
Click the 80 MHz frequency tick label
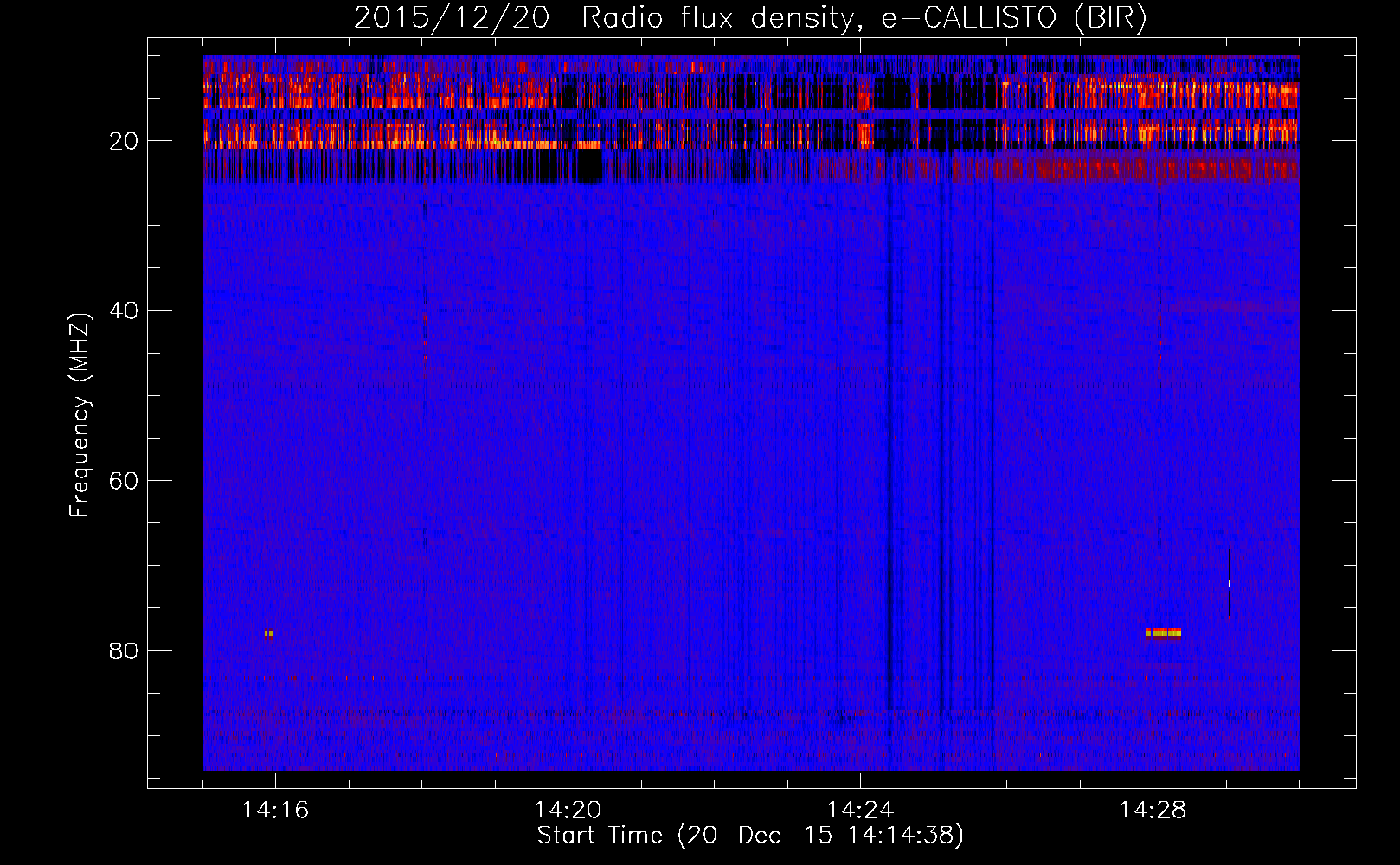[124, 650]
